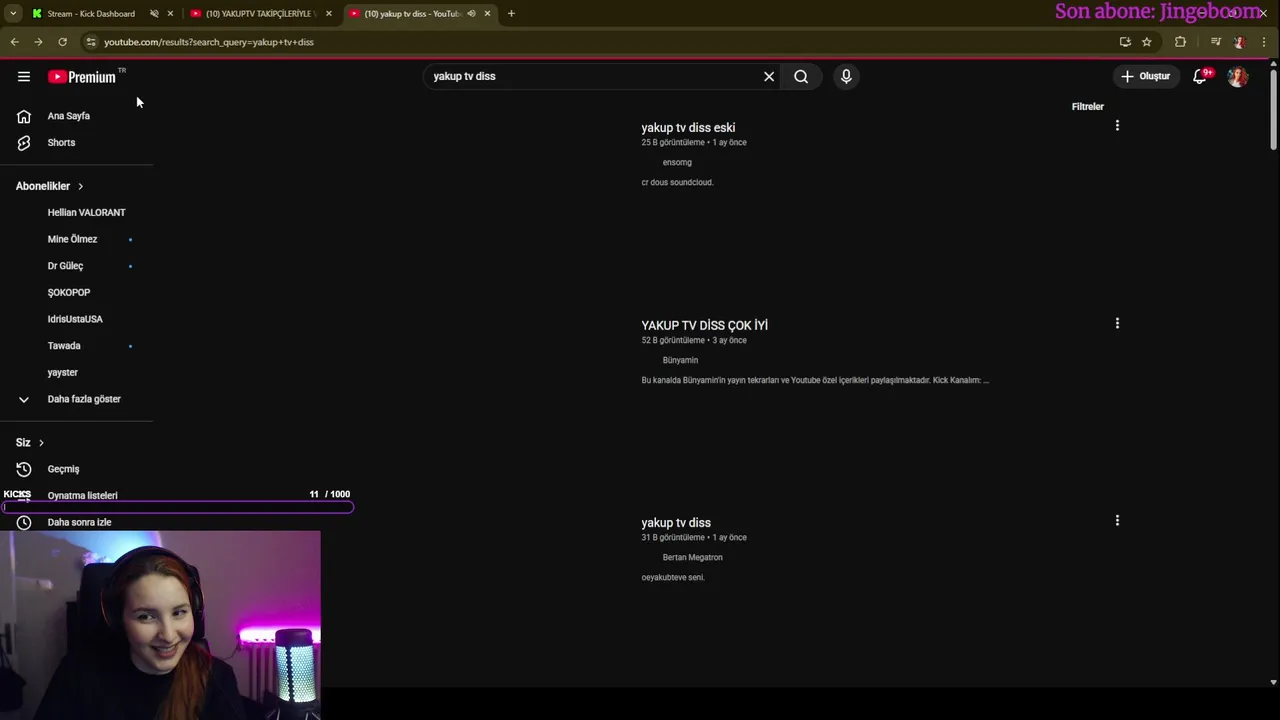Close the YAKUPTV TAKİPÇİLERİYLE tab
The image size is (1280, 720).
tap(328, 13)
